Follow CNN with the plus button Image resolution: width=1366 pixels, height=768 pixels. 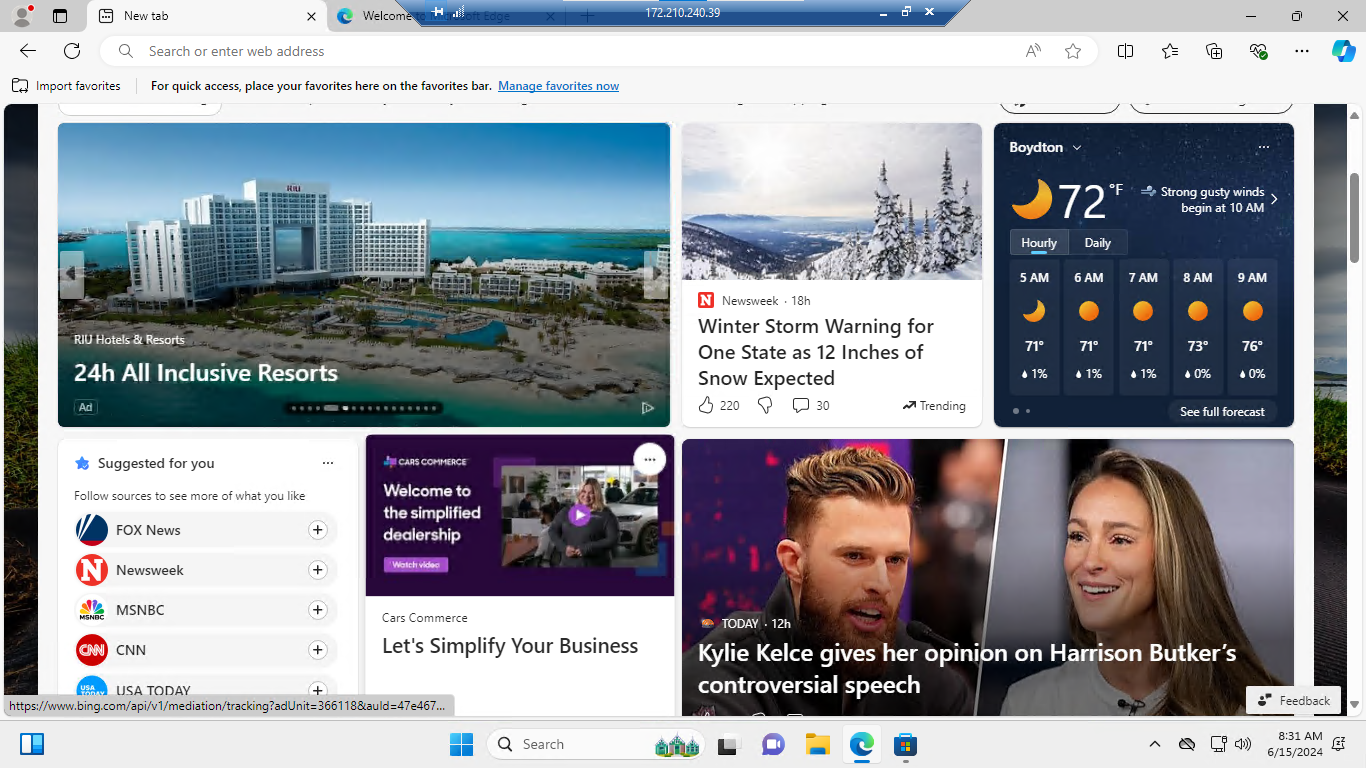[x=318, y=650]
